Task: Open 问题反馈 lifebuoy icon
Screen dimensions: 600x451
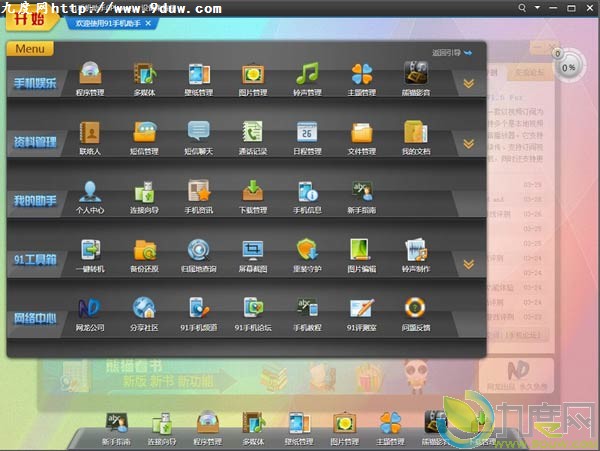Action: coord(416,314)
